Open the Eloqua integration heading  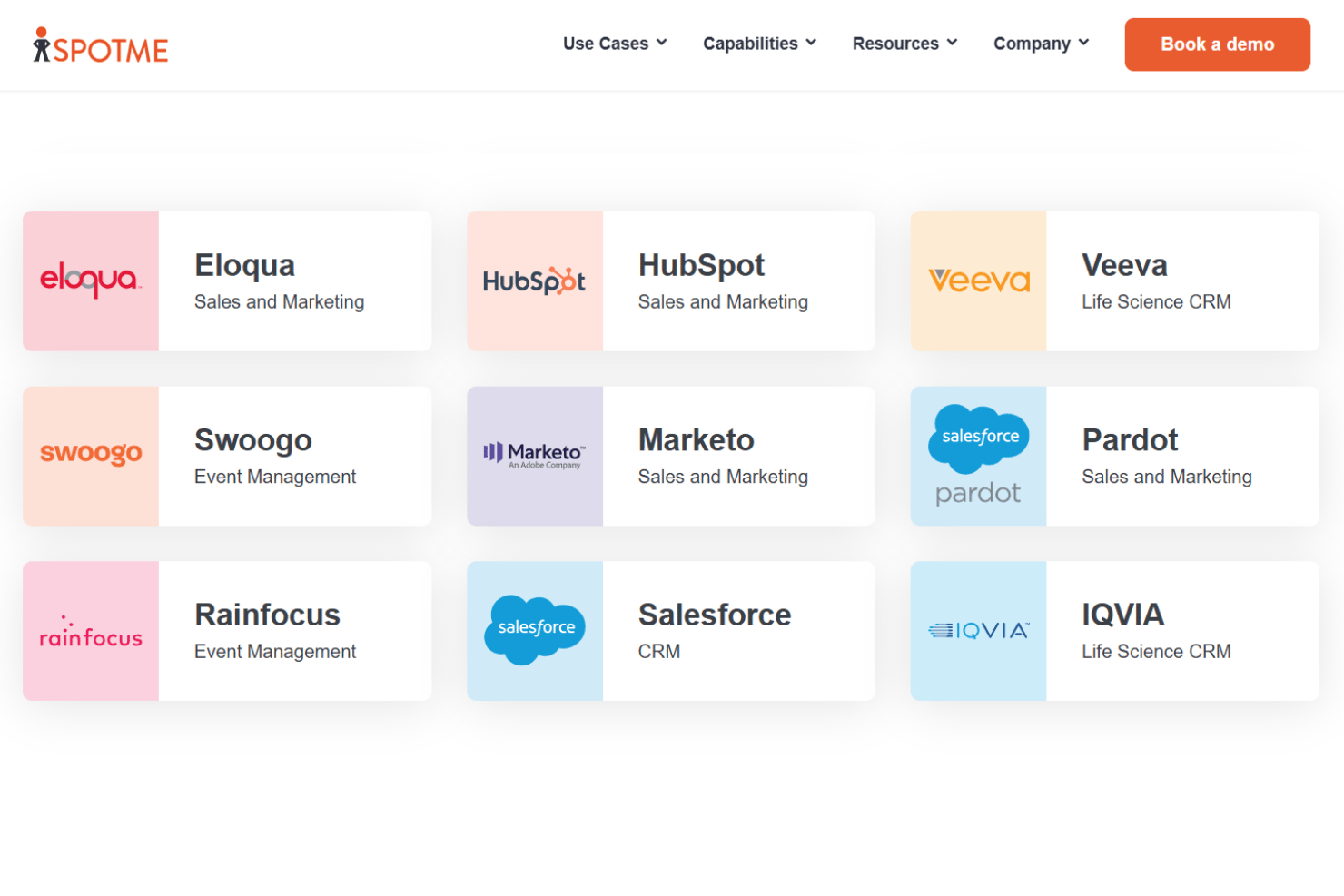(x=245, y=266)
